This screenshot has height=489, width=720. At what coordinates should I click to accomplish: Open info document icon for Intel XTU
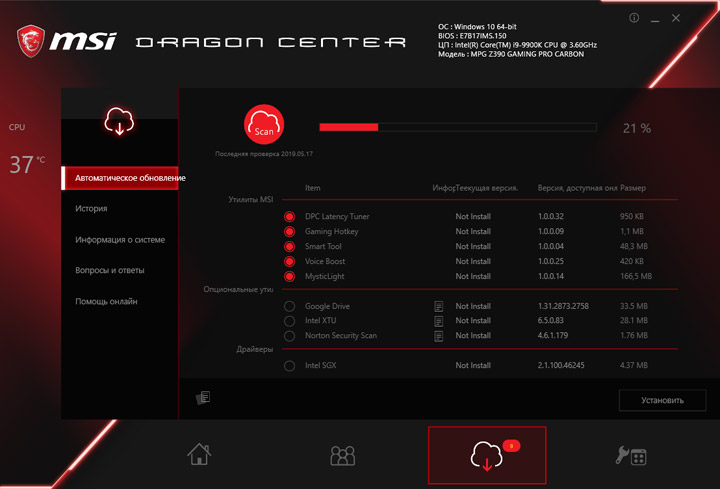439,321
